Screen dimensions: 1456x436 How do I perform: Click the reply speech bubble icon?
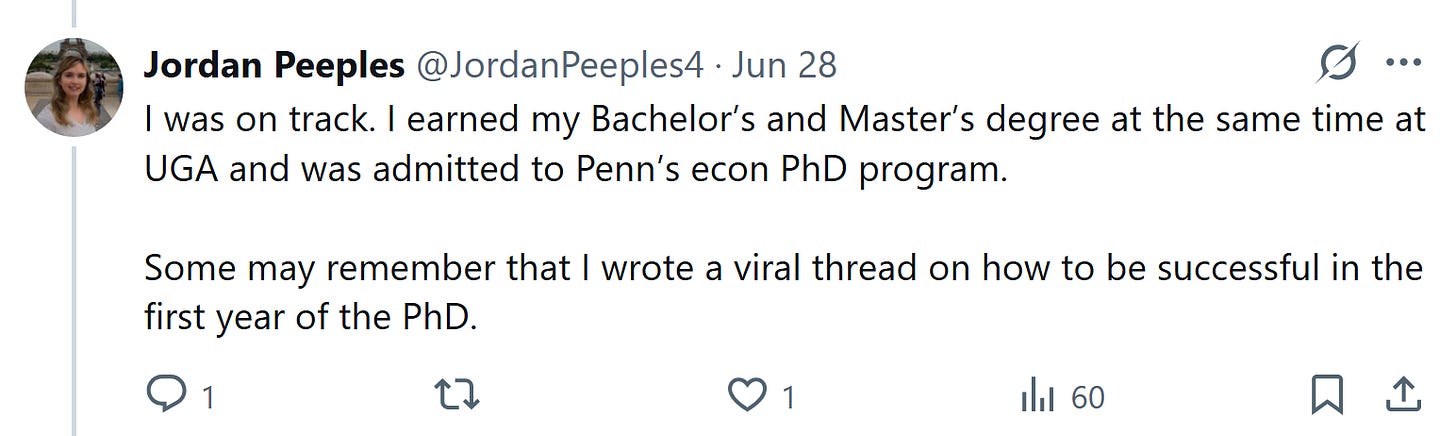pyautogui.click(x=162, y=397)
